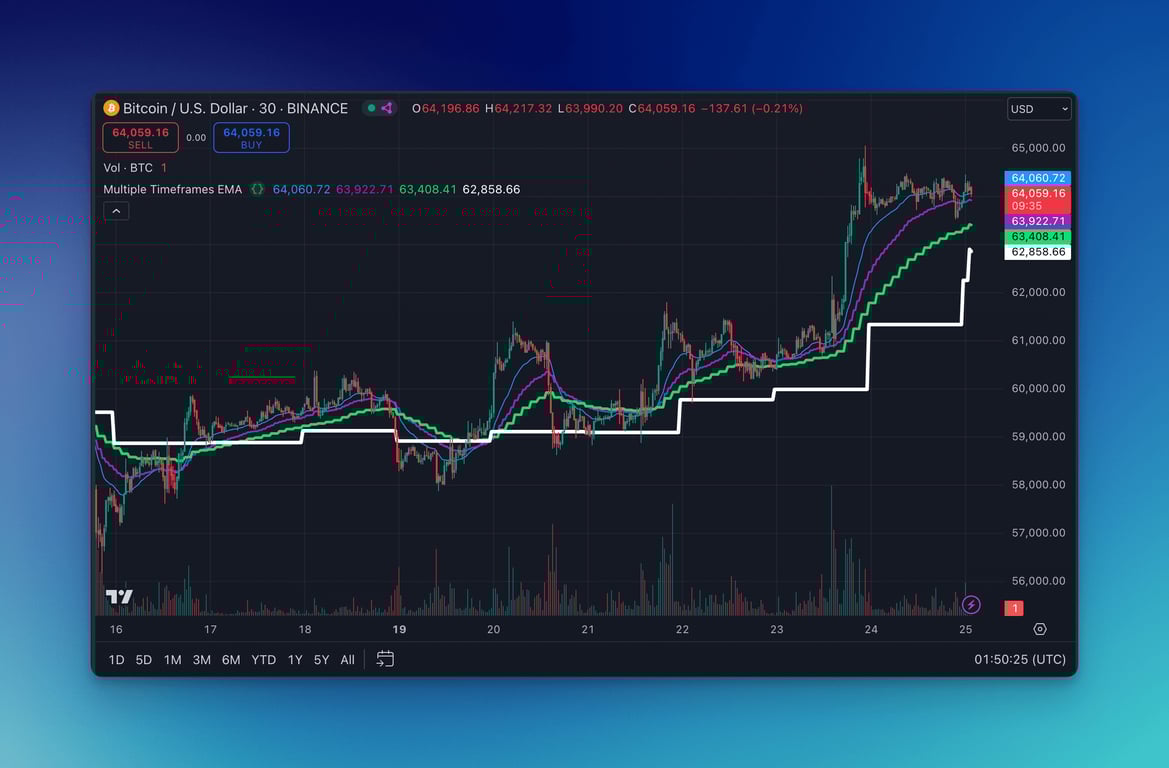This screenshot has width=1169, height=768.
Task: Collapse the indicator legend with chevron
Action: [x=116, y=211]
